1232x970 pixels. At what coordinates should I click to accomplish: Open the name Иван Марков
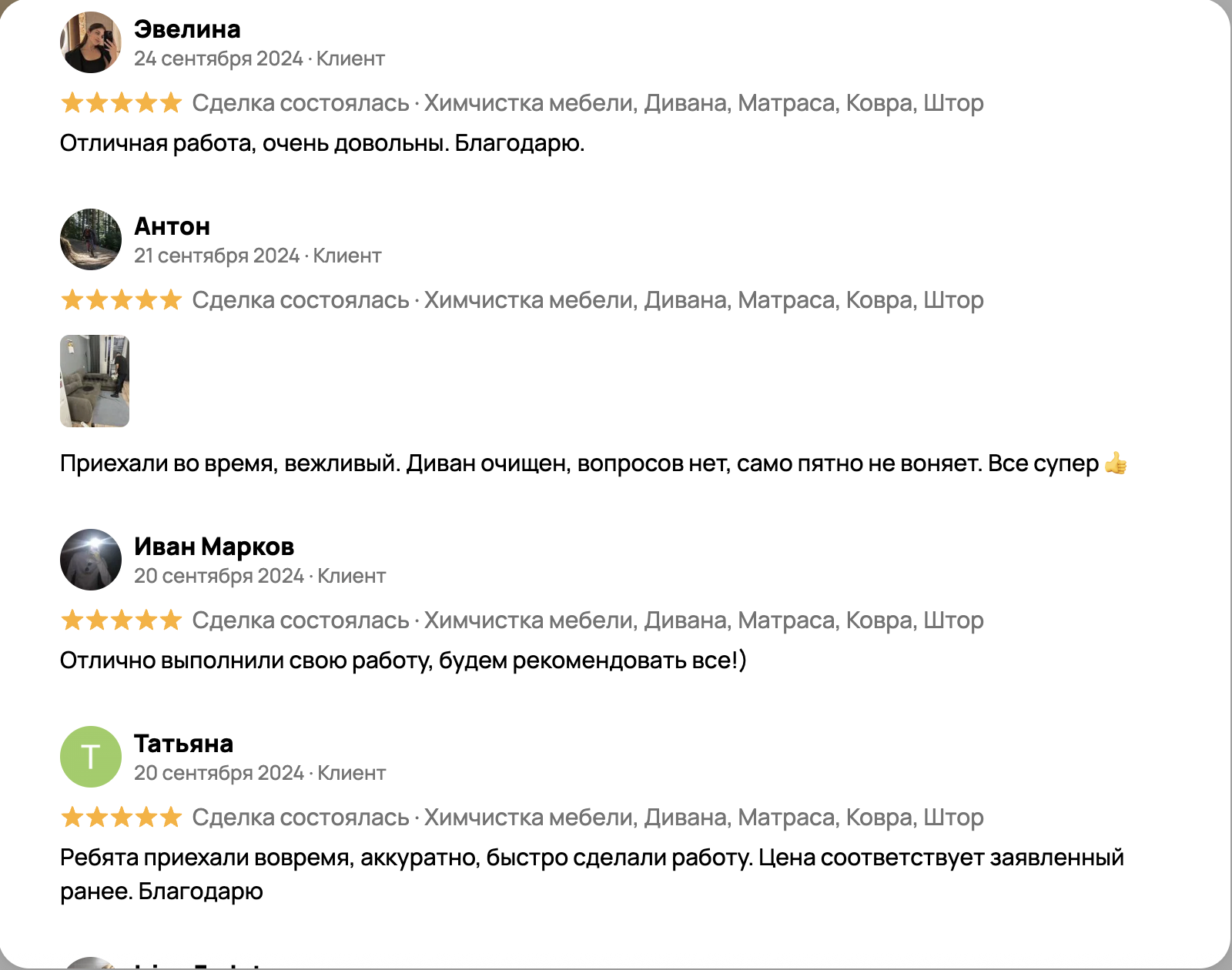click(214, 547)
